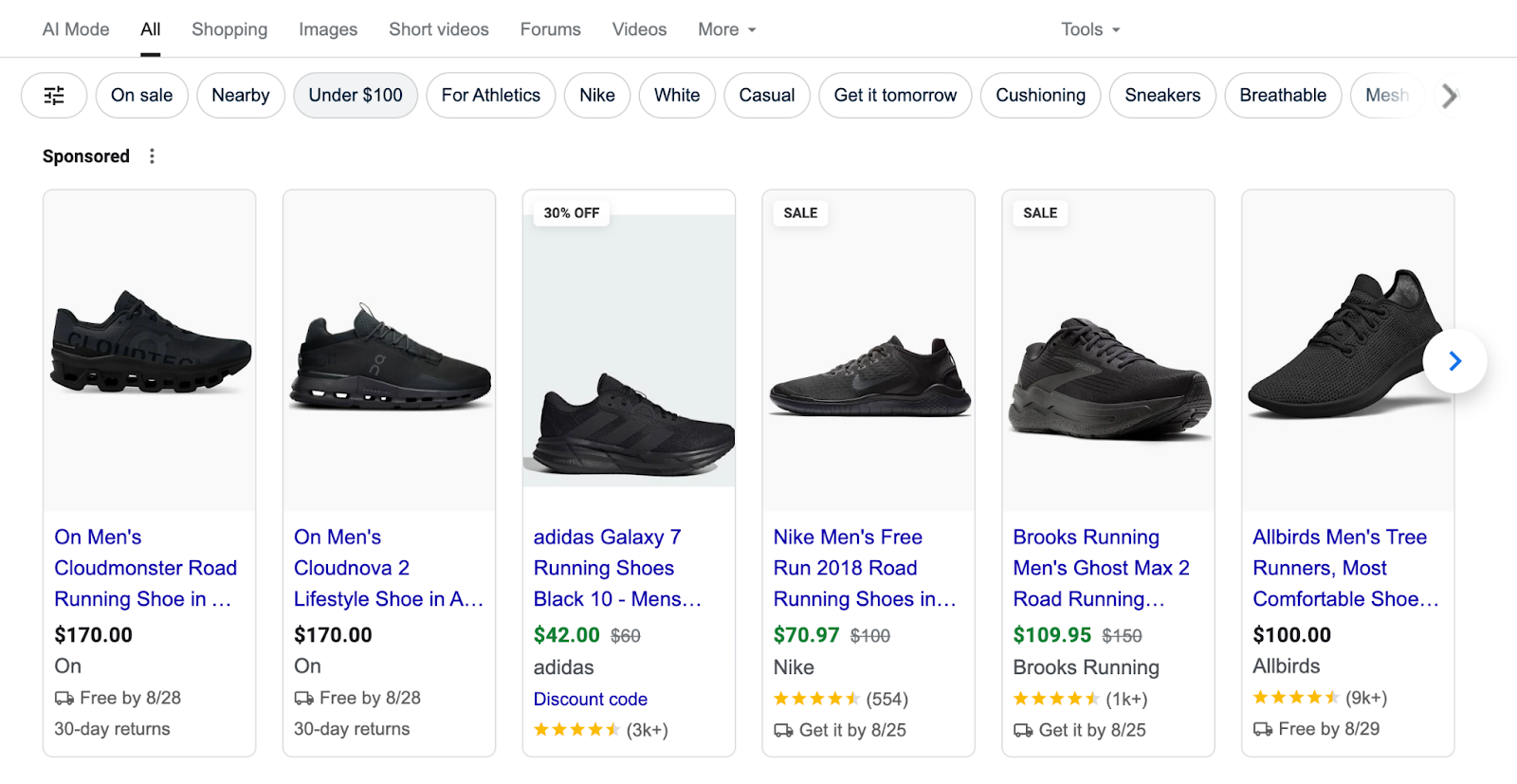Apply the Cushioning filter chip

click(1040, 96)
